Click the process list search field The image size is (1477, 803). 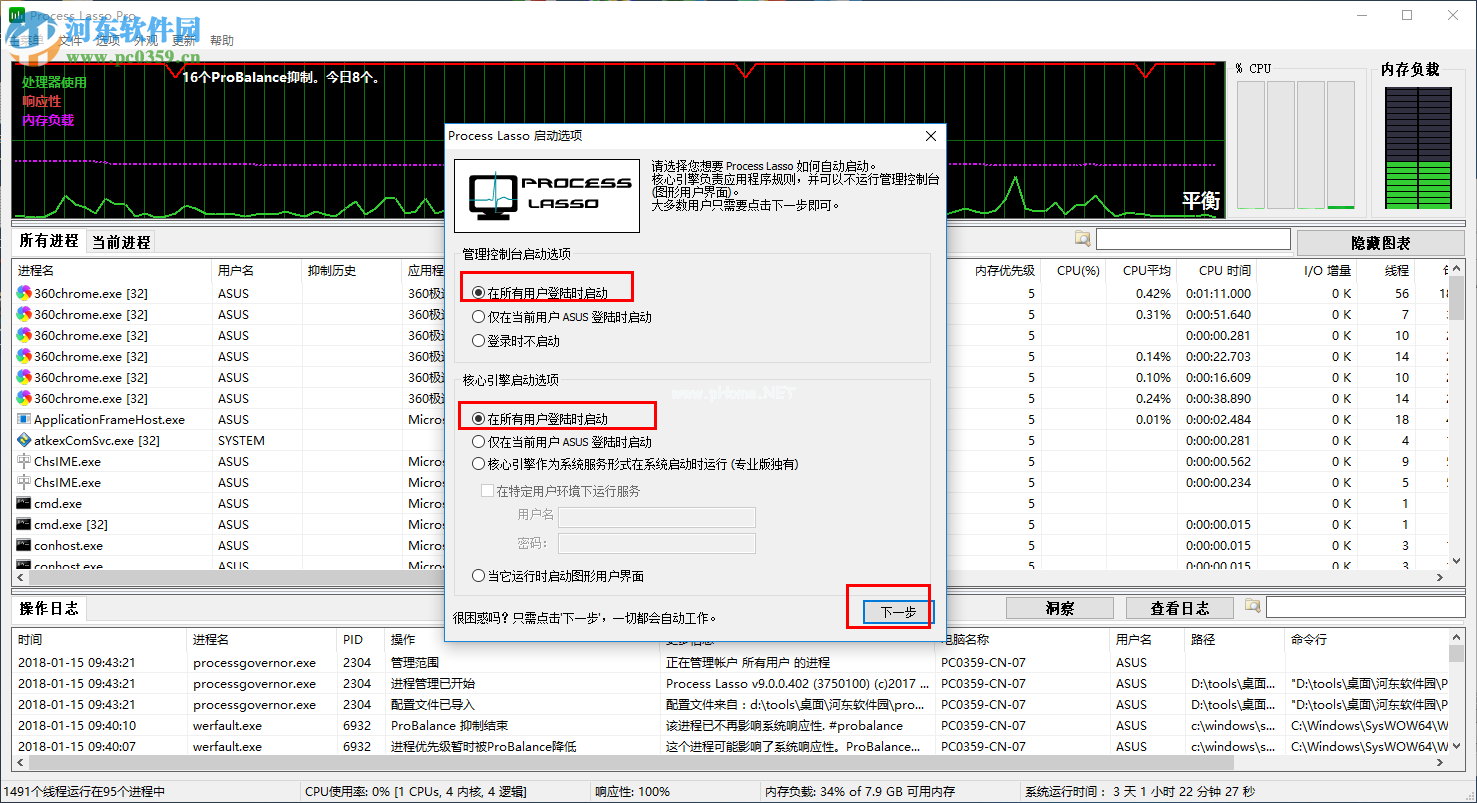1193,239
